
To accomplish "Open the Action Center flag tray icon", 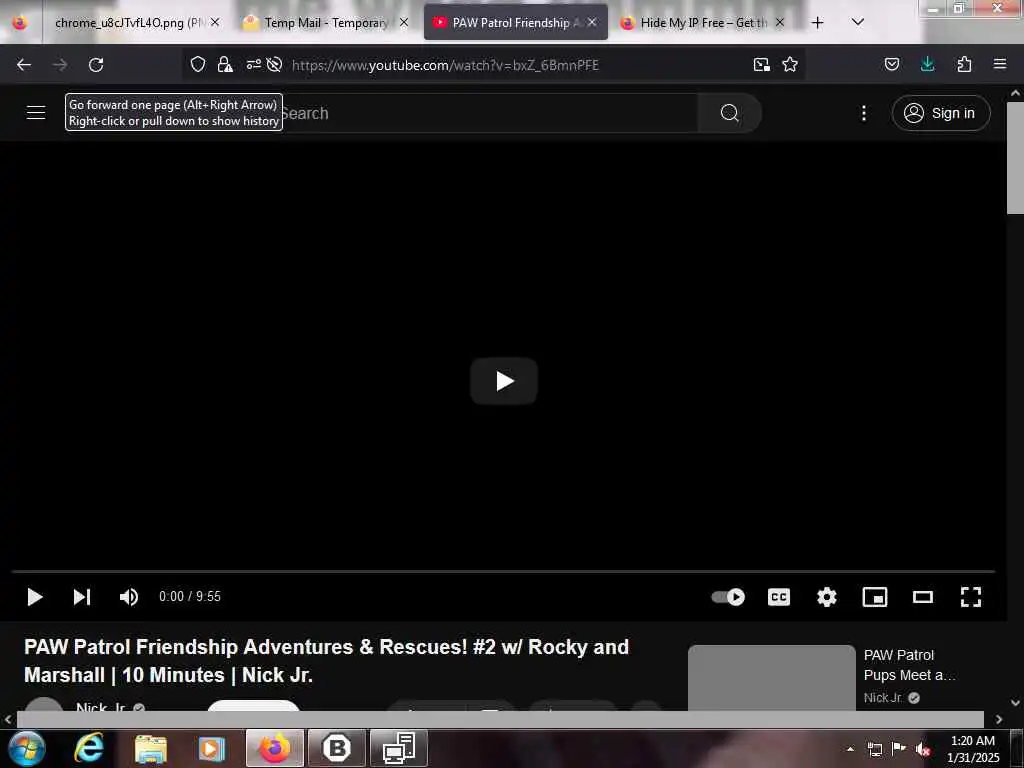I will coord(899,749).
